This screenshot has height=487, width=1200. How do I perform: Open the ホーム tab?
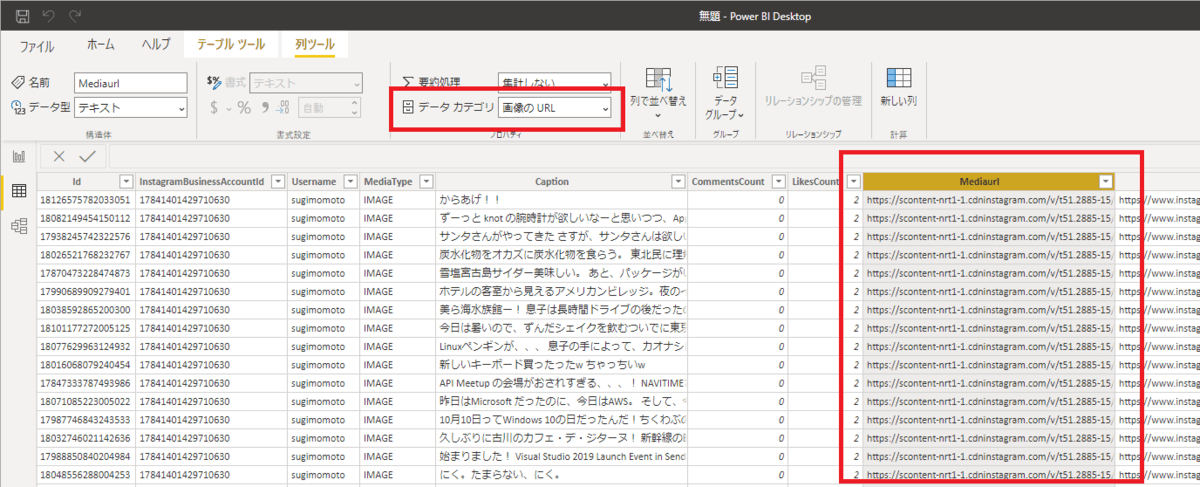[x=100, y=45]
